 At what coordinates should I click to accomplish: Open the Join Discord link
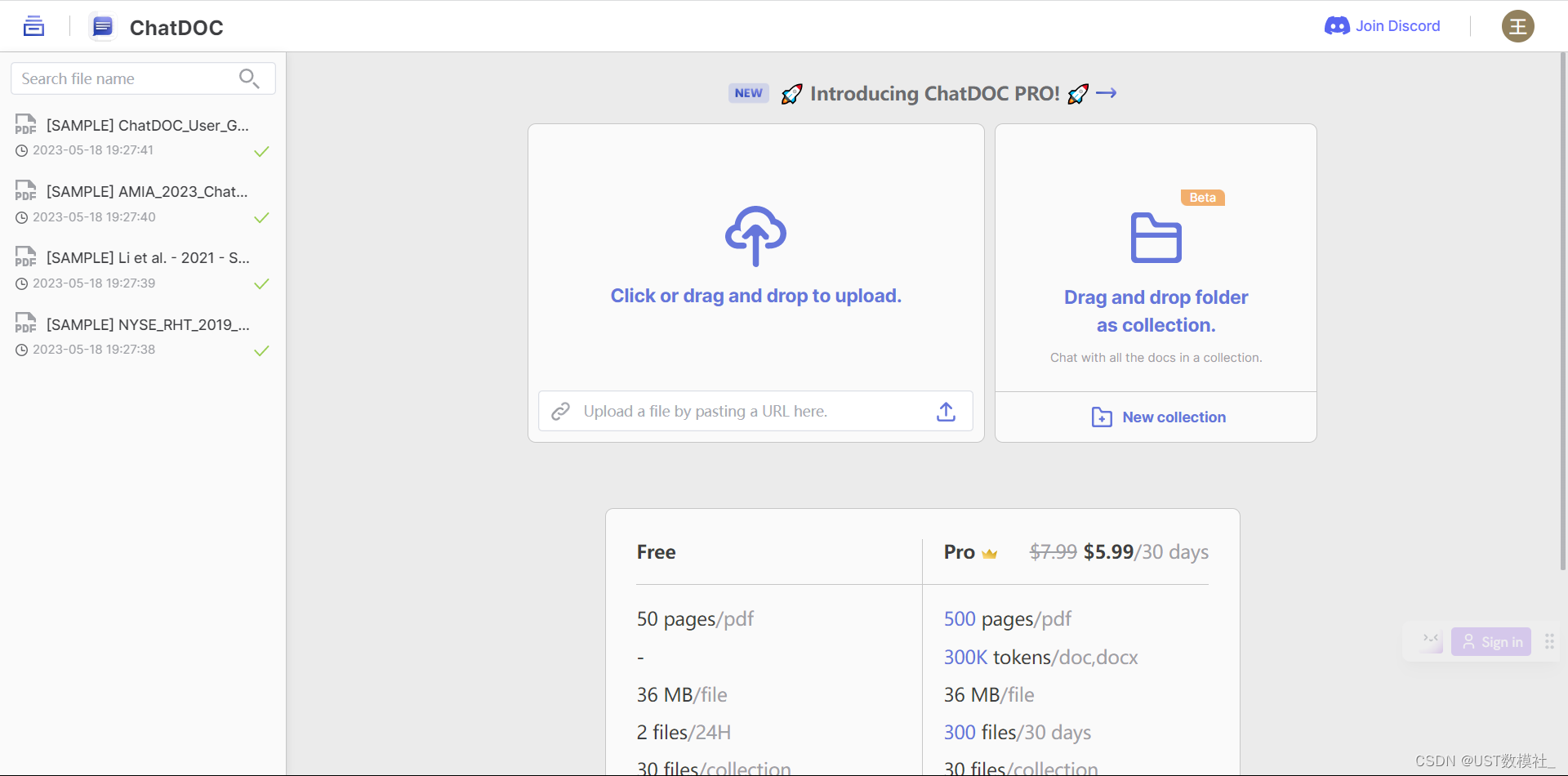click(x=1382, y=26)
